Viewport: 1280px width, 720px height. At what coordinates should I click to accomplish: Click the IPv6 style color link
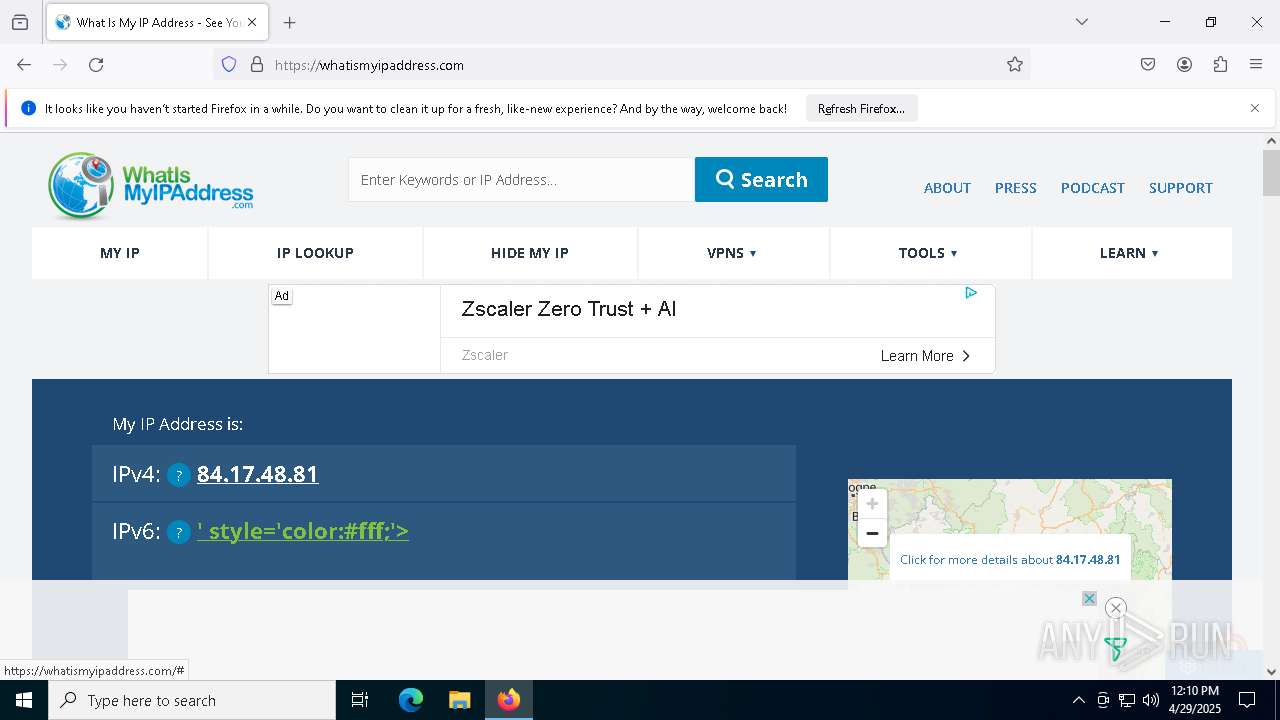click(303, 531)
